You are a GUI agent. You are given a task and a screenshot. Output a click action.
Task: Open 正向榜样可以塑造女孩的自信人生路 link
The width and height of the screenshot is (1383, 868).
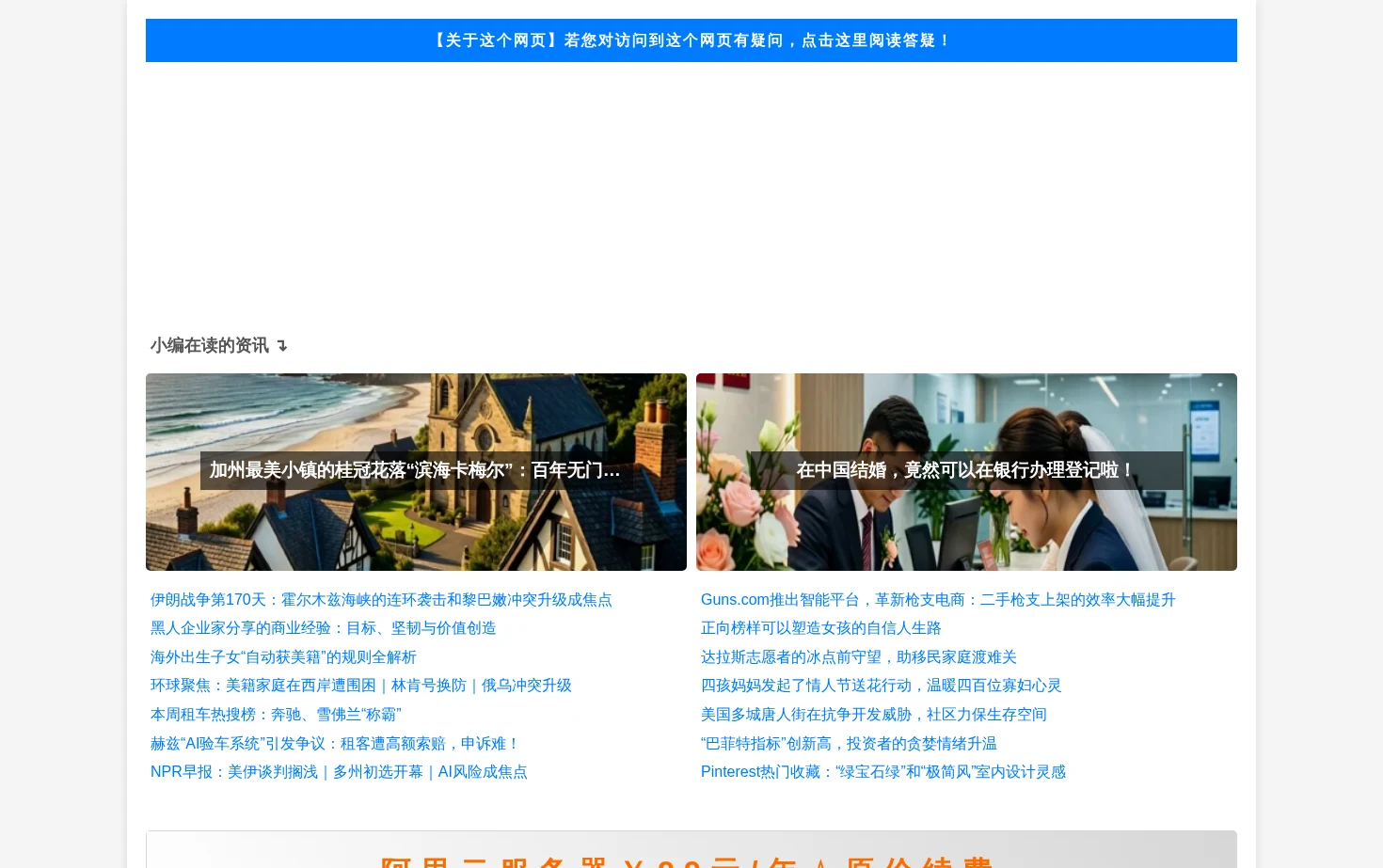coord(821,628)
